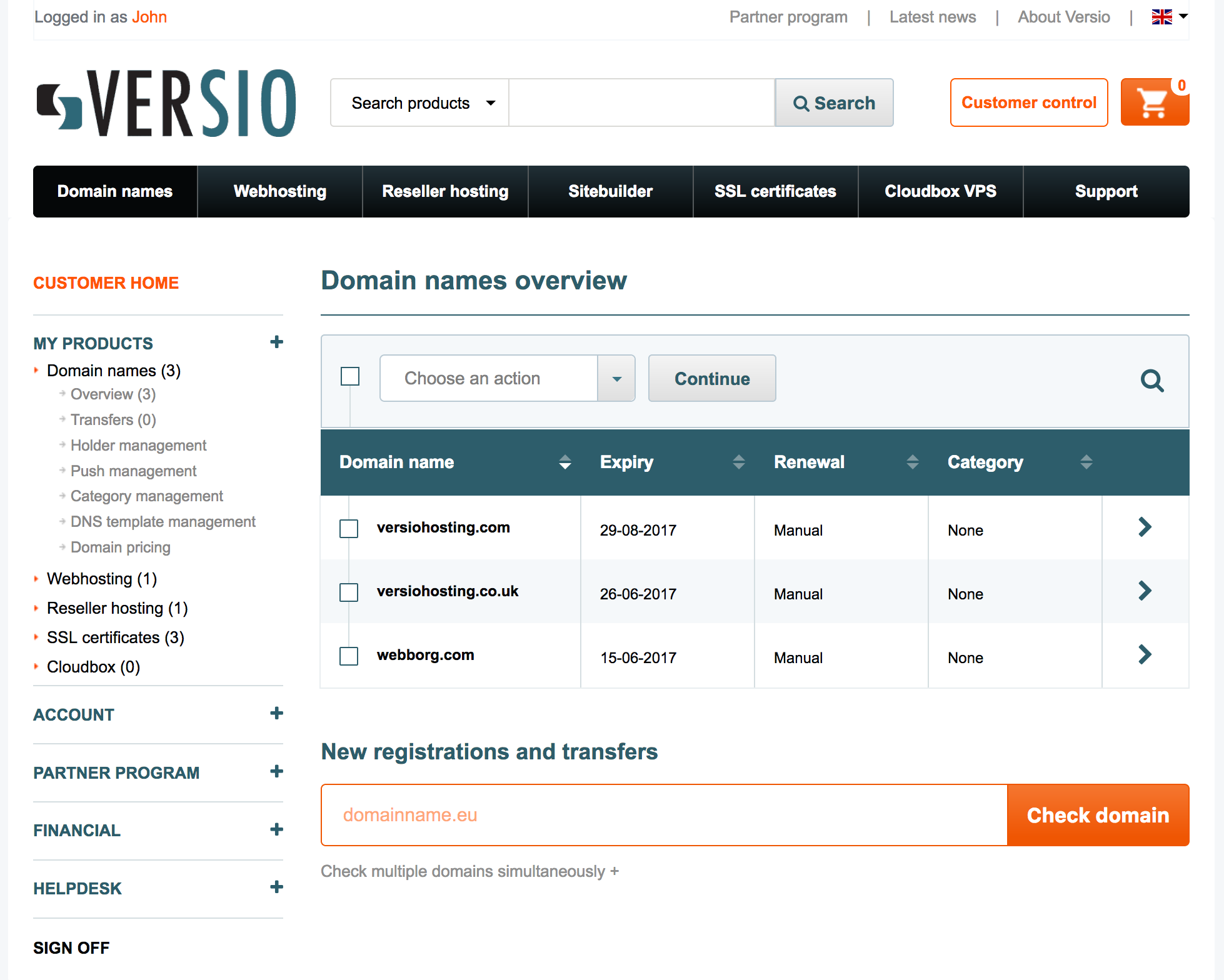Click the Versio logo
Image resolution: width=1224 pixels, height=980 pixels.
coord(166,103)
